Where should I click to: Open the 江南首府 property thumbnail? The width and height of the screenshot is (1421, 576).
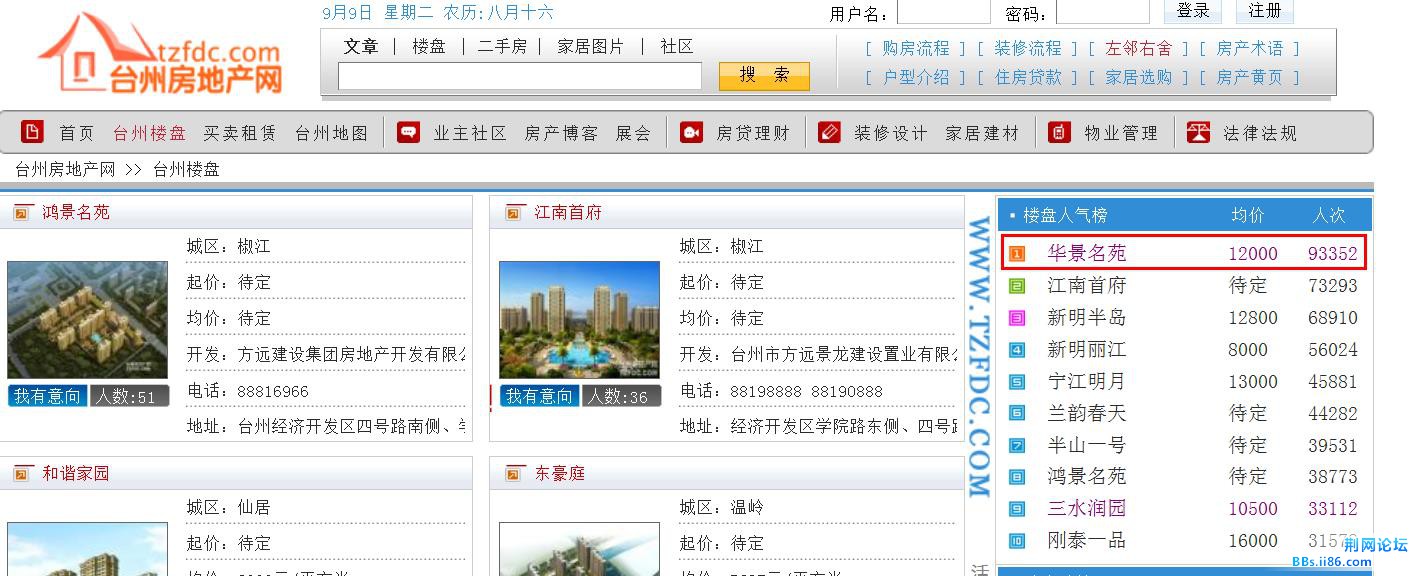click(579, 320)
